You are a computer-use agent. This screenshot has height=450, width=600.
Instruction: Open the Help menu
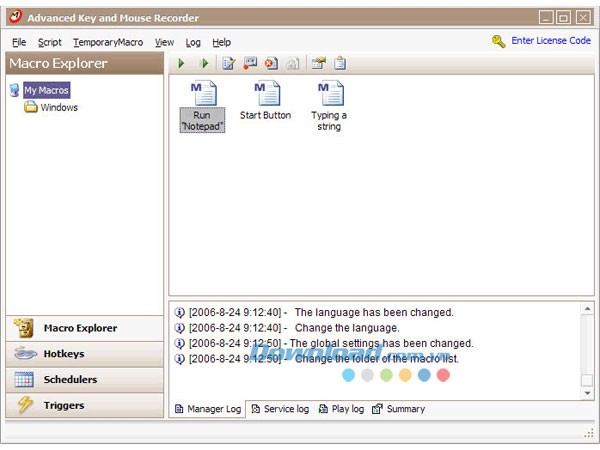[x=222, y=42]
